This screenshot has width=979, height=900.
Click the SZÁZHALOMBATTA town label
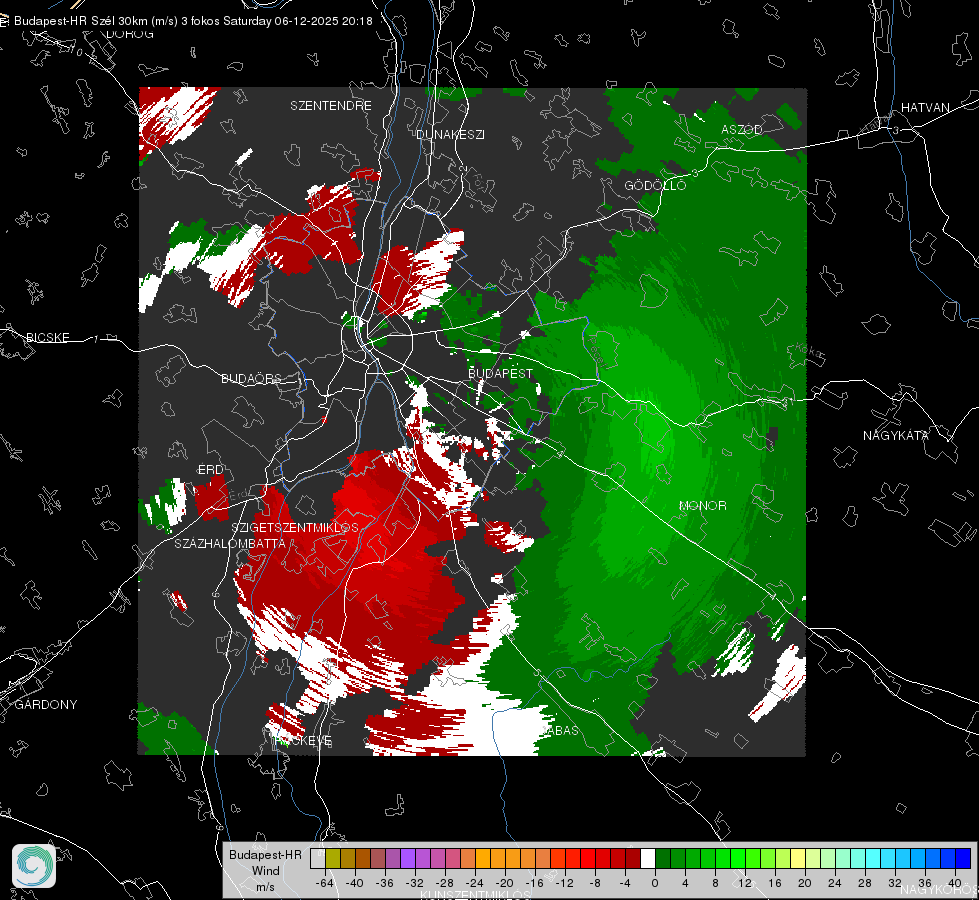point(230,543)
